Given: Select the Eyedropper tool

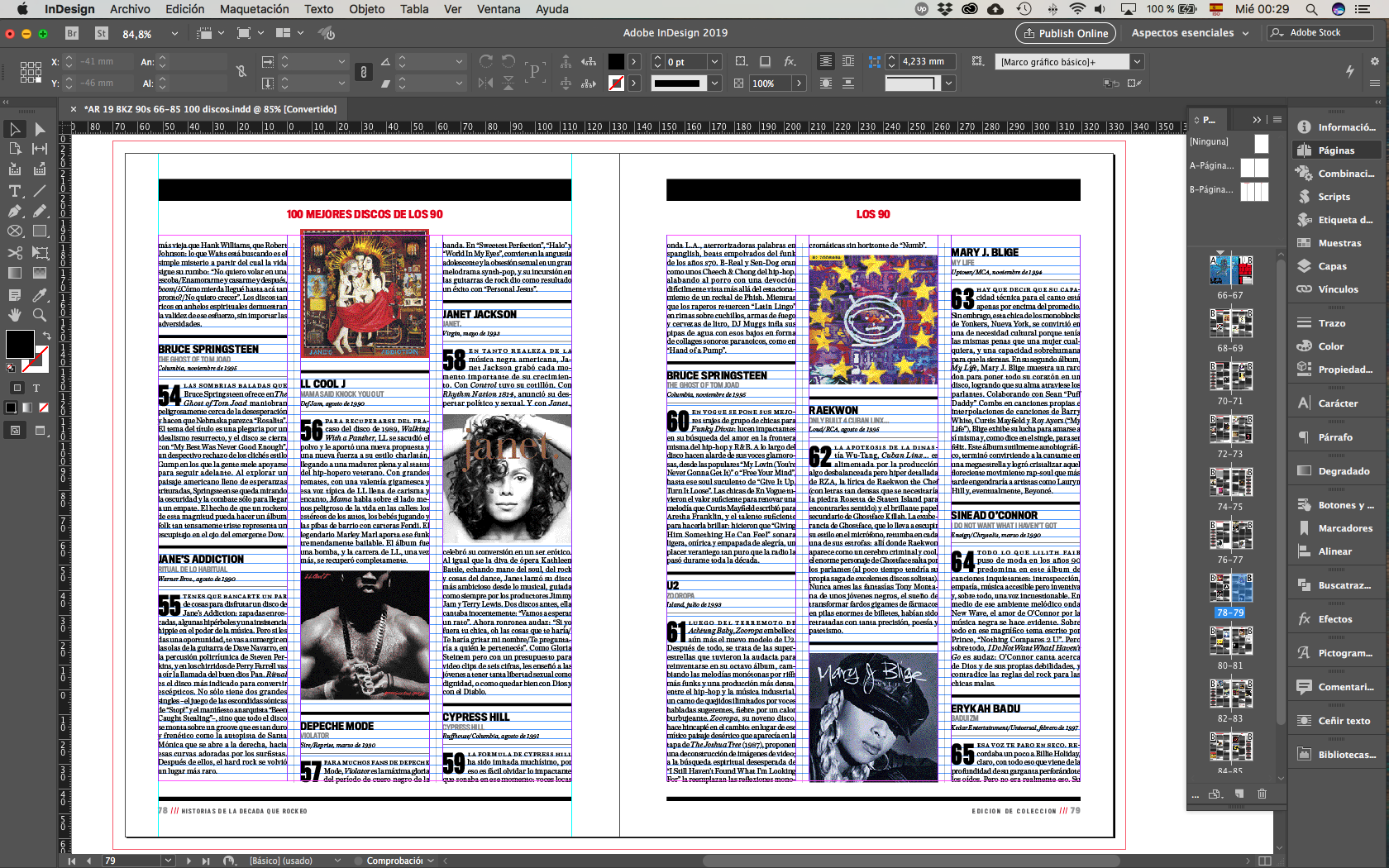Looking at the screenshot, I should click(x=39, y=294).
